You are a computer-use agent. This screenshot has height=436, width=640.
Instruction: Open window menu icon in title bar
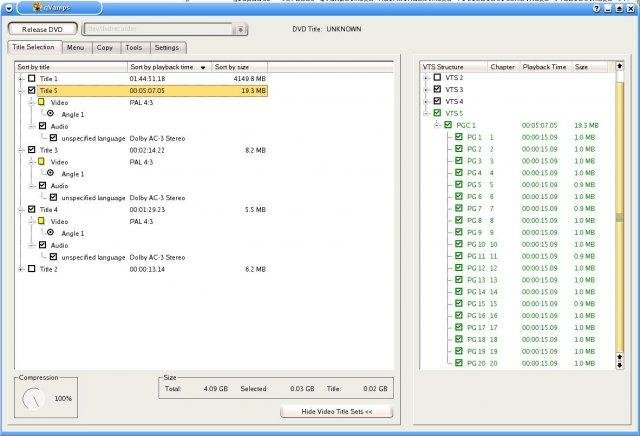[x=9, y=8]
